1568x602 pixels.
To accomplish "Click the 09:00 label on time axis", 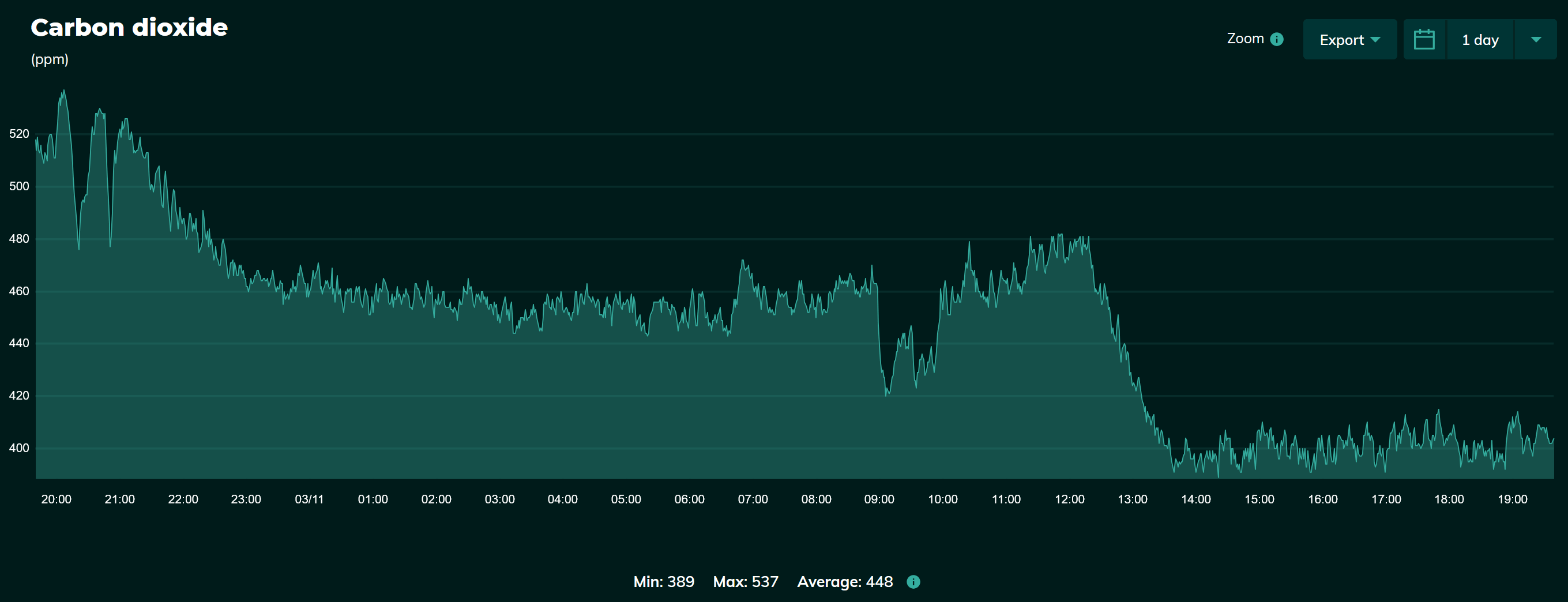I will (x=879, y=499).
